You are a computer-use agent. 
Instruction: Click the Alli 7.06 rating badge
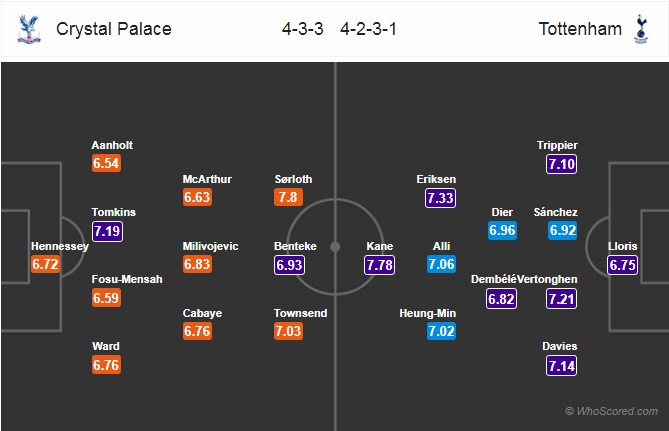tap(441, 264)
